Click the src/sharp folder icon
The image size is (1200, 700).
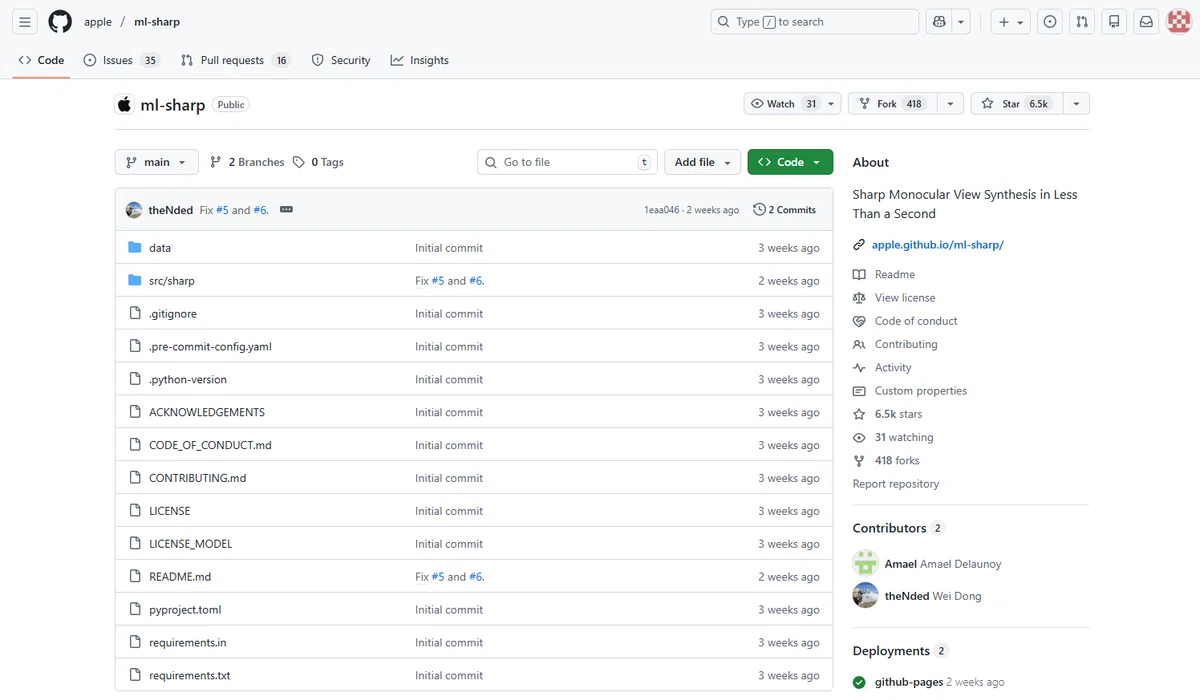tap(135, 280)
